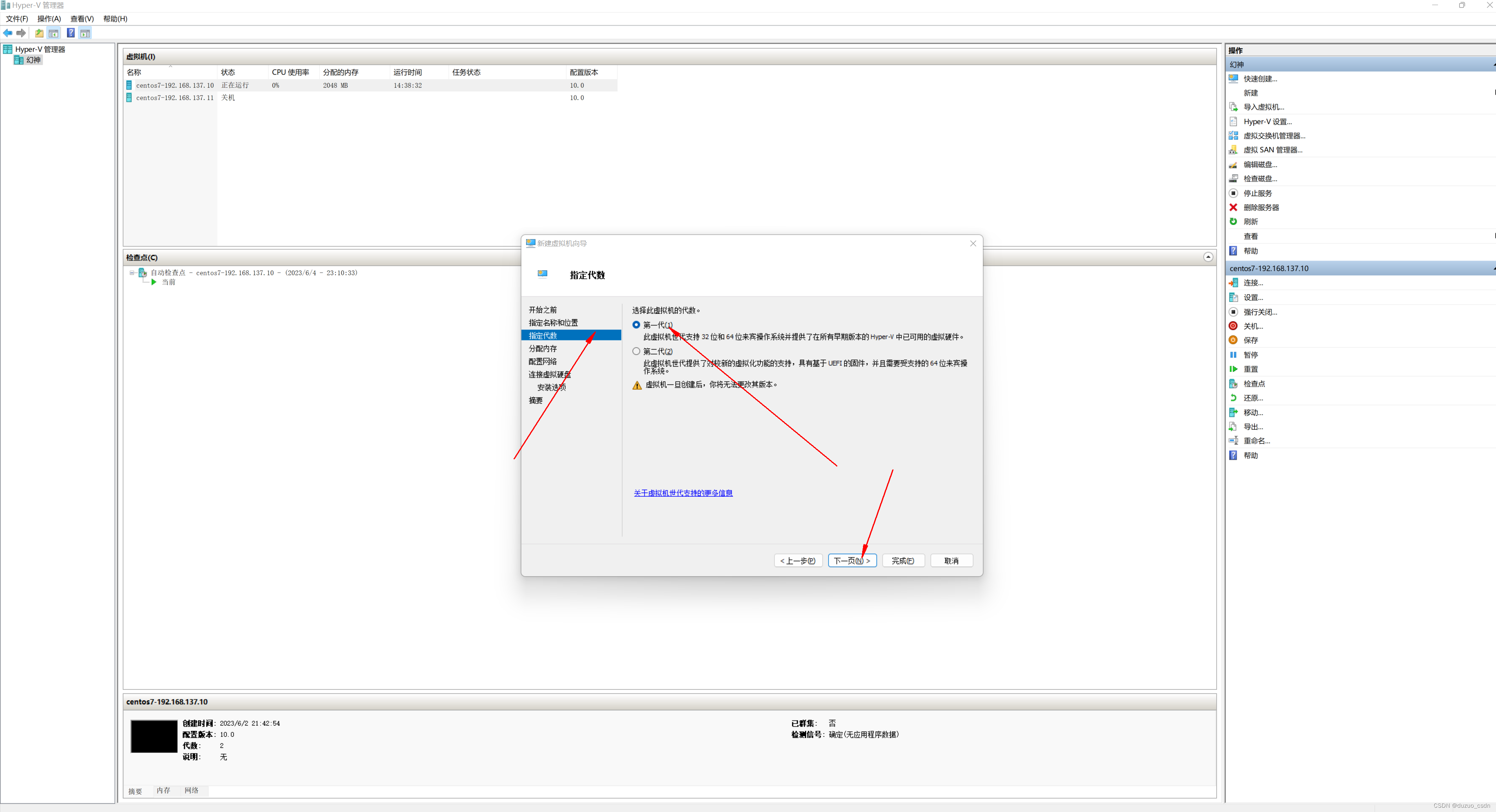
Task: Click 下一页(N) next button in wizard
Action: pos(852,561)
